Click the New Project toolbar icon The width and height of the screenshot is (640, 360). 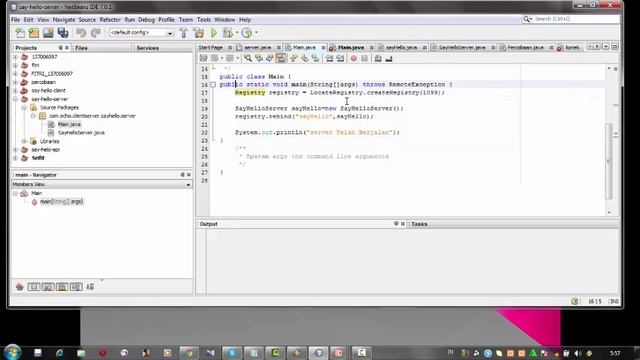[x=34, y=33]
